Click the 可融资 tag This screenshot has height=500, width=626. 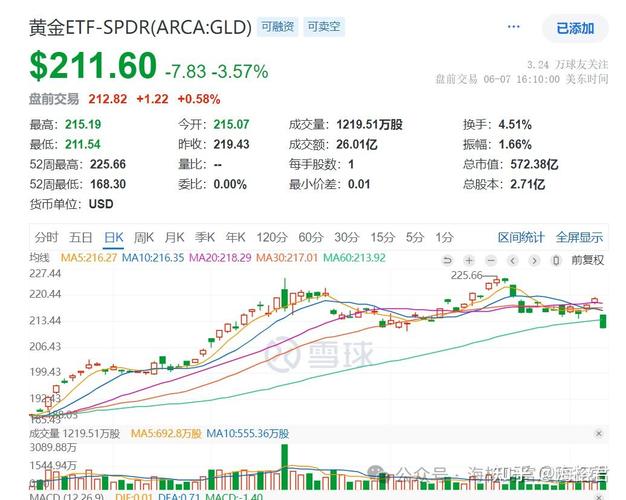click(277, 27)
